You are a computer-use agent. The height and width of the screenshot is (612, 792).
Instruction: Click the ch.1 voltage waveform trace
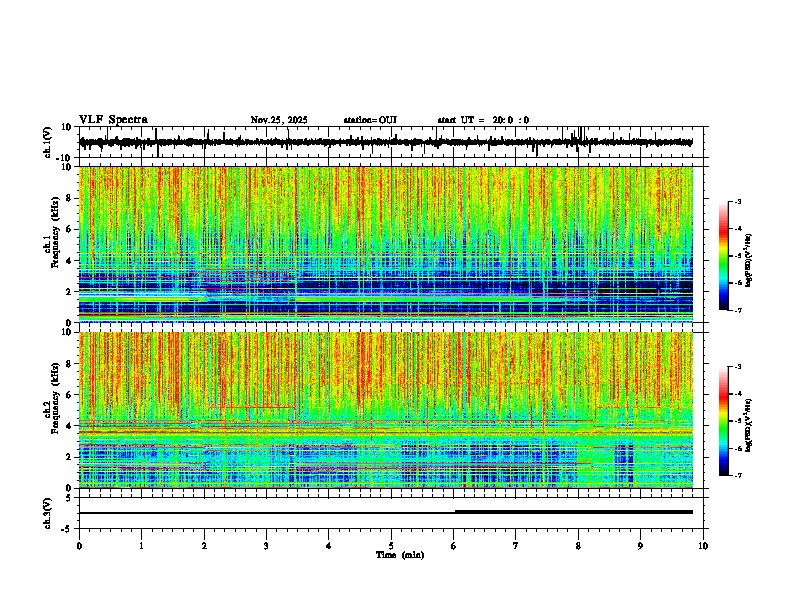click(386, 142)
